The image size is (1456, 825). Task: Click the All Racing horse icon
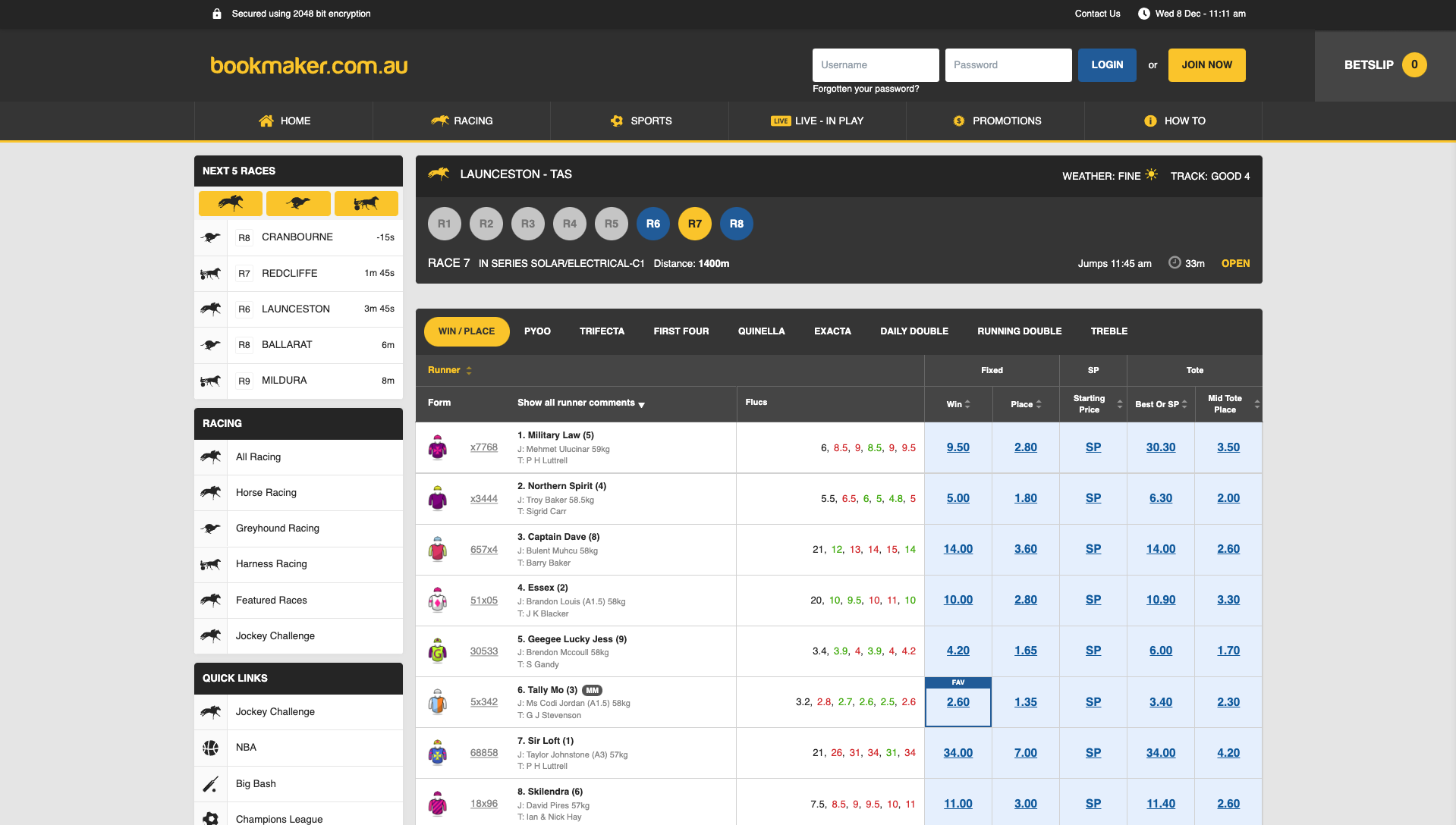coord(211,456)
